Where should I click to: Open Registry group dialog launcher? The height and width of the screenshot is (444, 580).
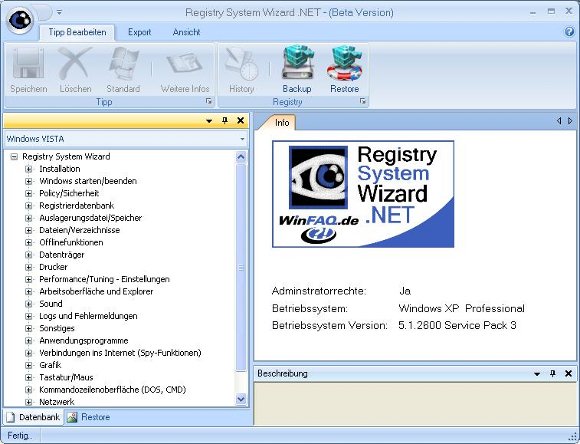click(x=363, y=101)
